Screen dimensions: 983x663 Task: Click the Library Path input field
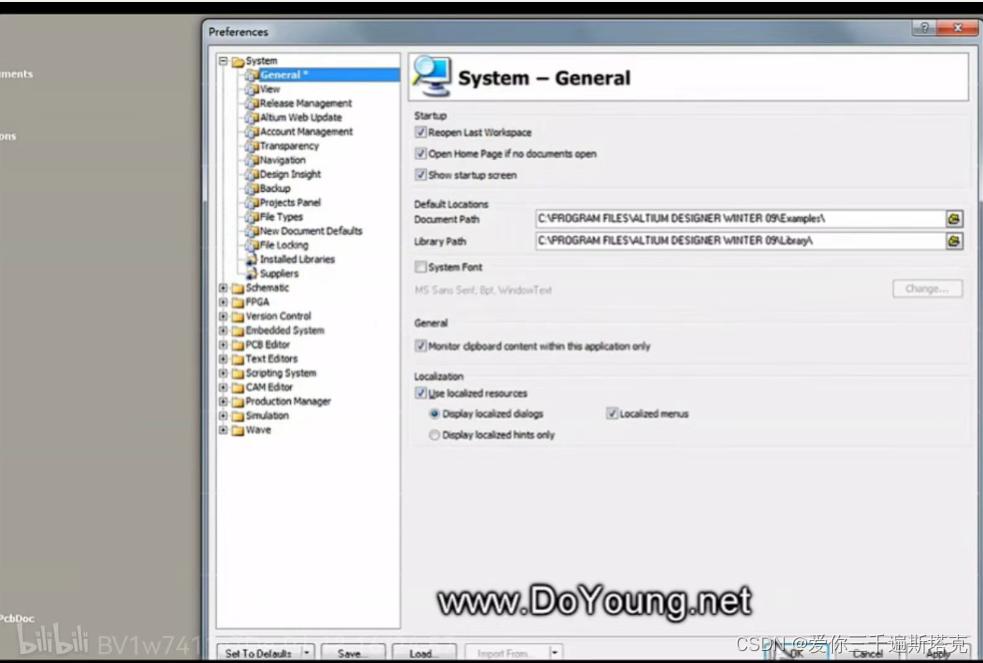(x=740, y=241)
